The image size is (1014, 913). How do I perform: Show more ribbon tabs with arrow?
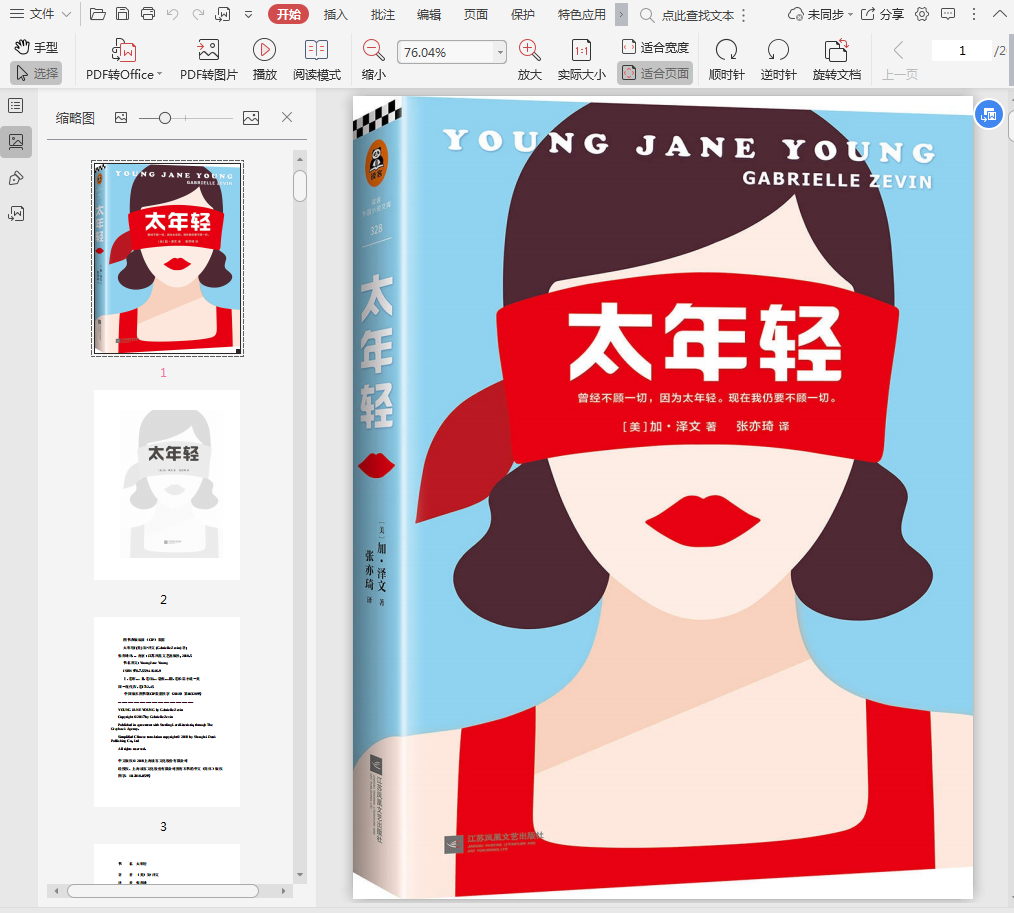(x=621, y=14)
